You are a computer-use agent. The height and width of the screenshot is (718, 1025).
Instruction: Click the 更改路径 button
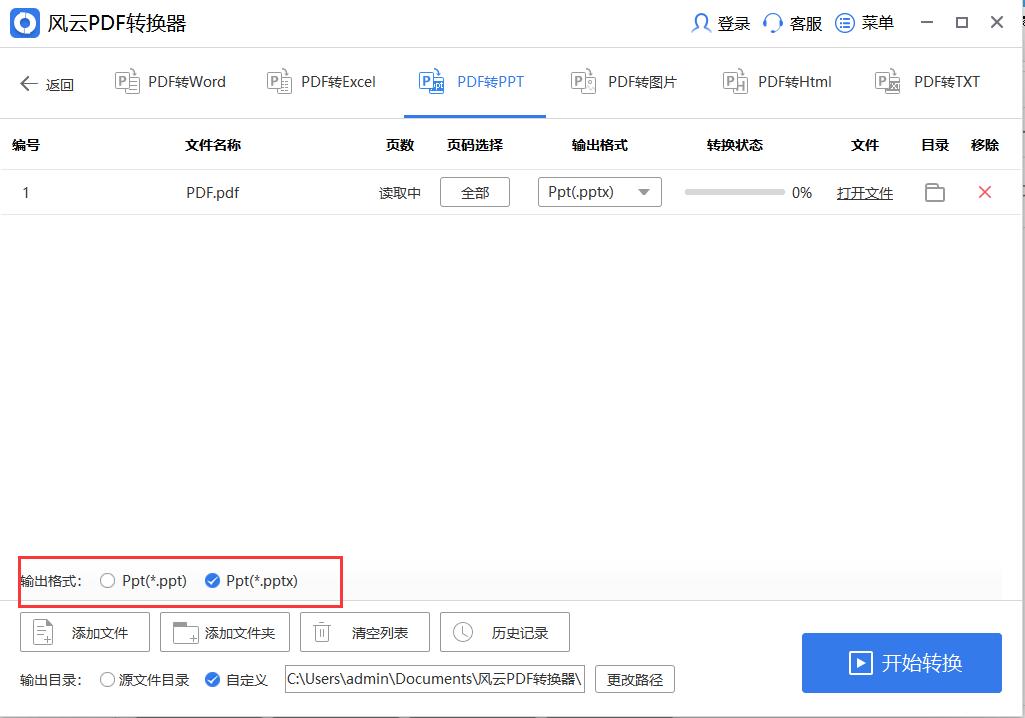pyautogui.click(x=635, y=679)
